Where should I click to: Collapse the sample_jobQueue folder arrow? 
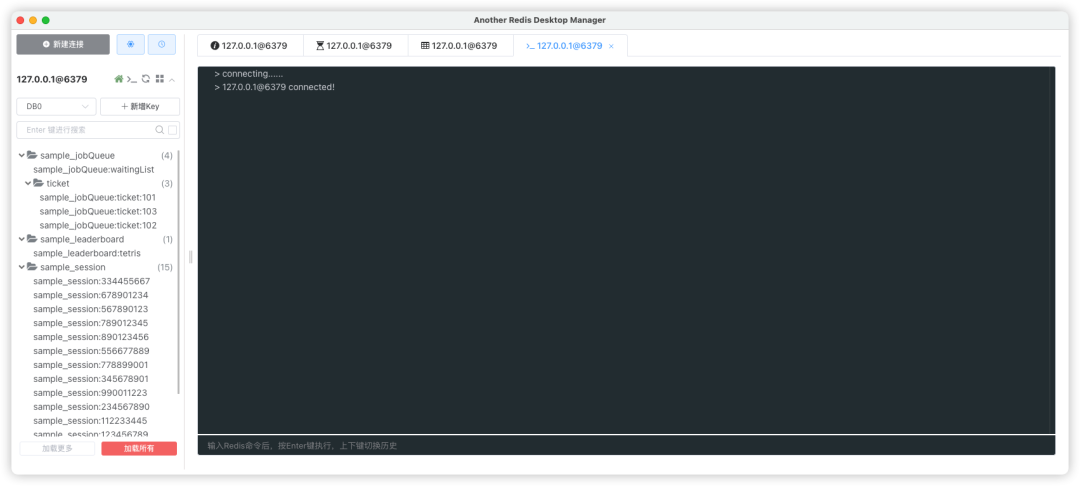21,156
